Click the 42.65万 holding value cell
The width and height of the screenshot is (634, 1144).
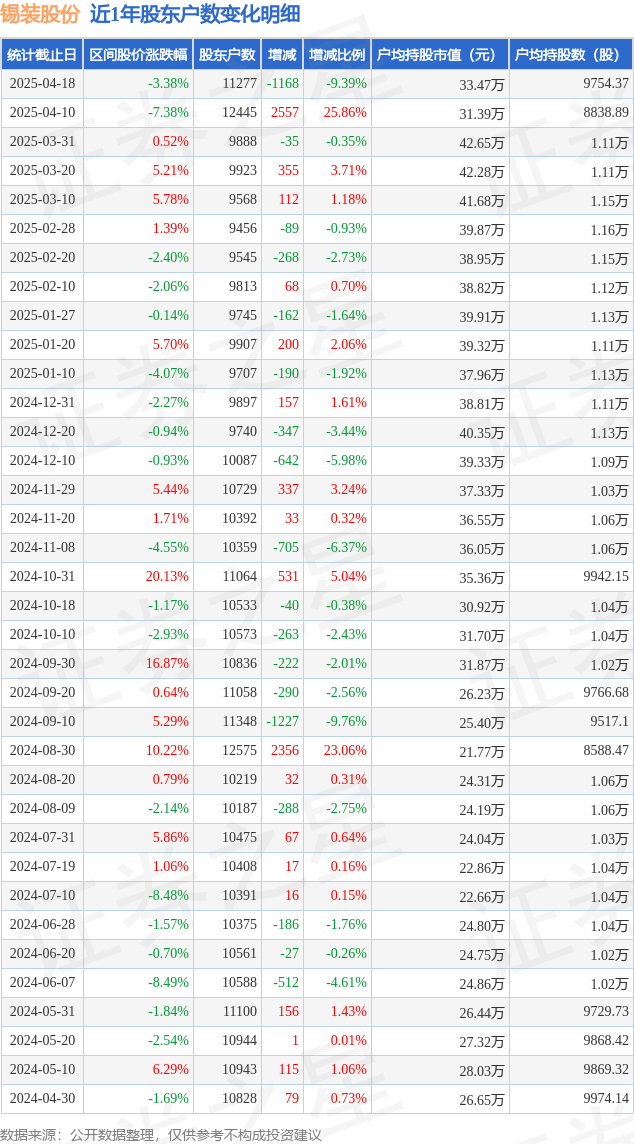click(x=482, y=142)
